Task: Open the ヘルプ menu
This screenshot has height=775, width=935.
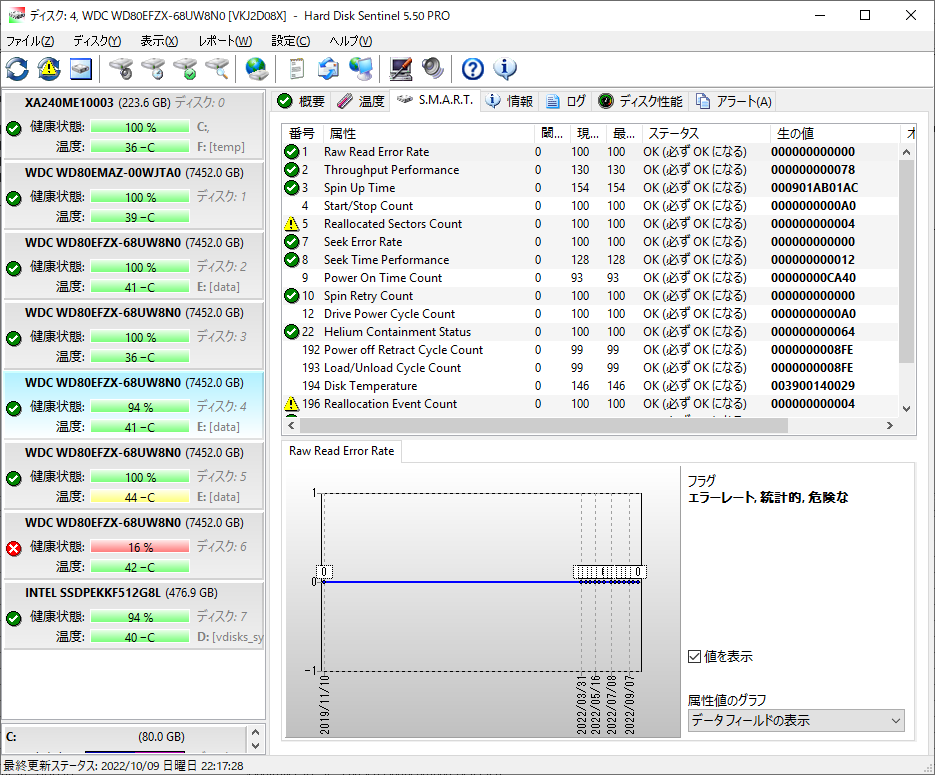Action: (x=351, y=41)
